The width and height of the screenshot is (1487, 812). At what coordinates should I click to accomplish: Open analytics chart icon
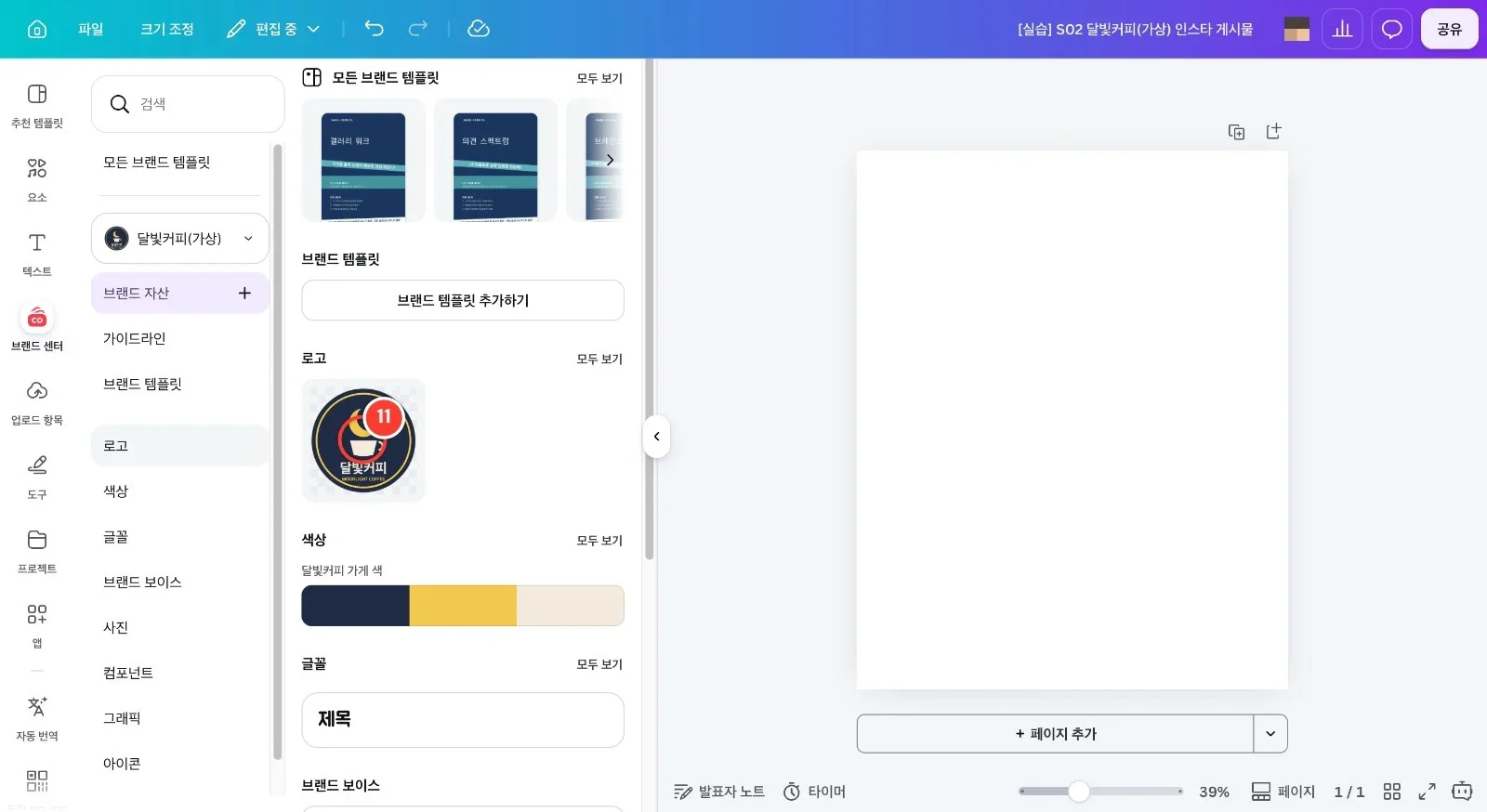[x=1342, y=29]
